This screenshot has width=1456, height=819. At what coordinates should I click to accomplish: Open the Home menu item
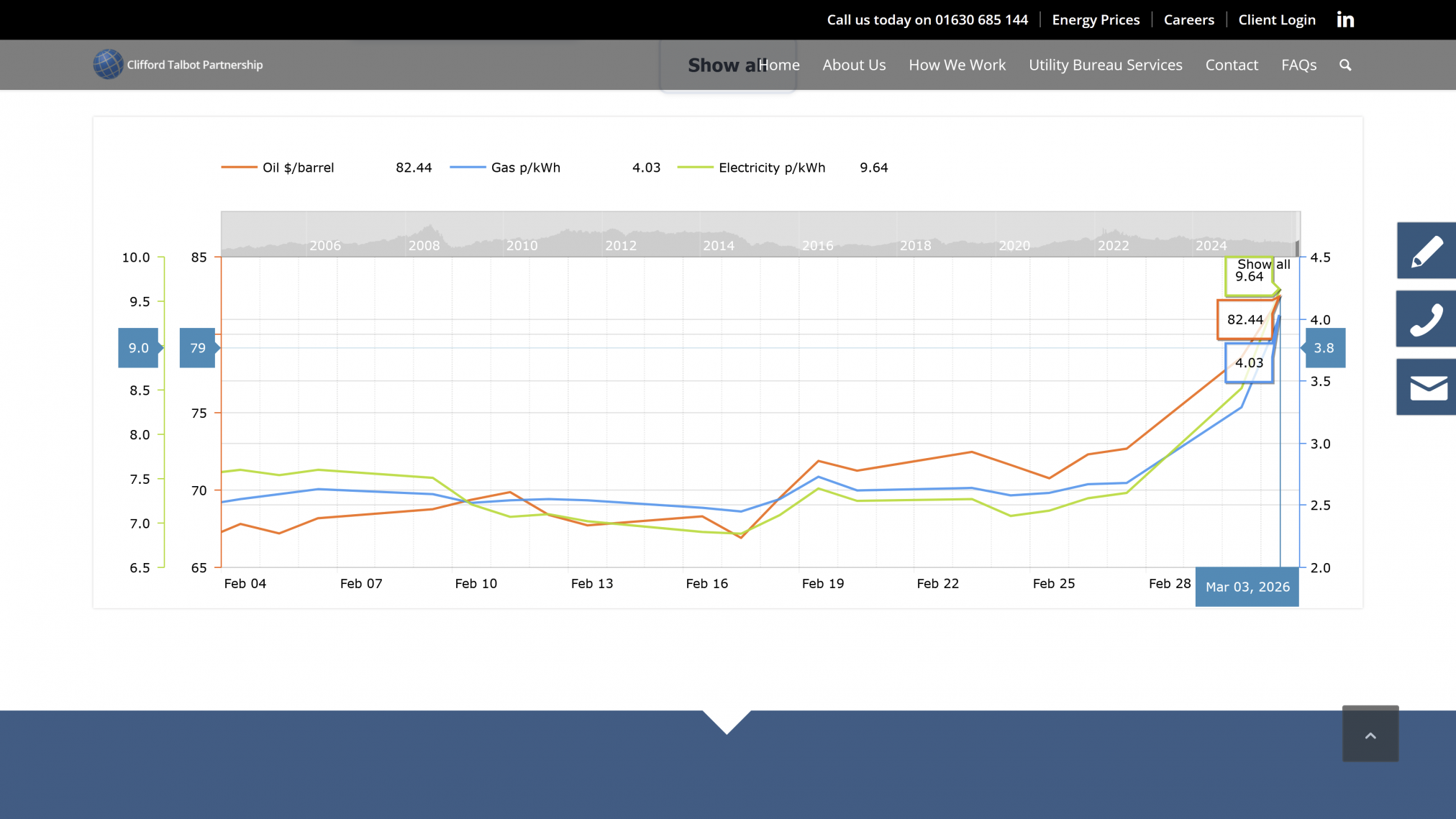pos(779,65)
